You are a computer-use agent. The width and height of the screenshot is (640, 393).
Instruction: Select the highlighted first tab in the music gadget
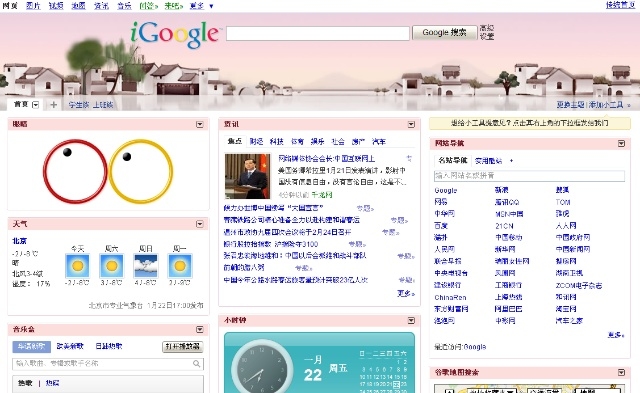(x=31, y=346)
